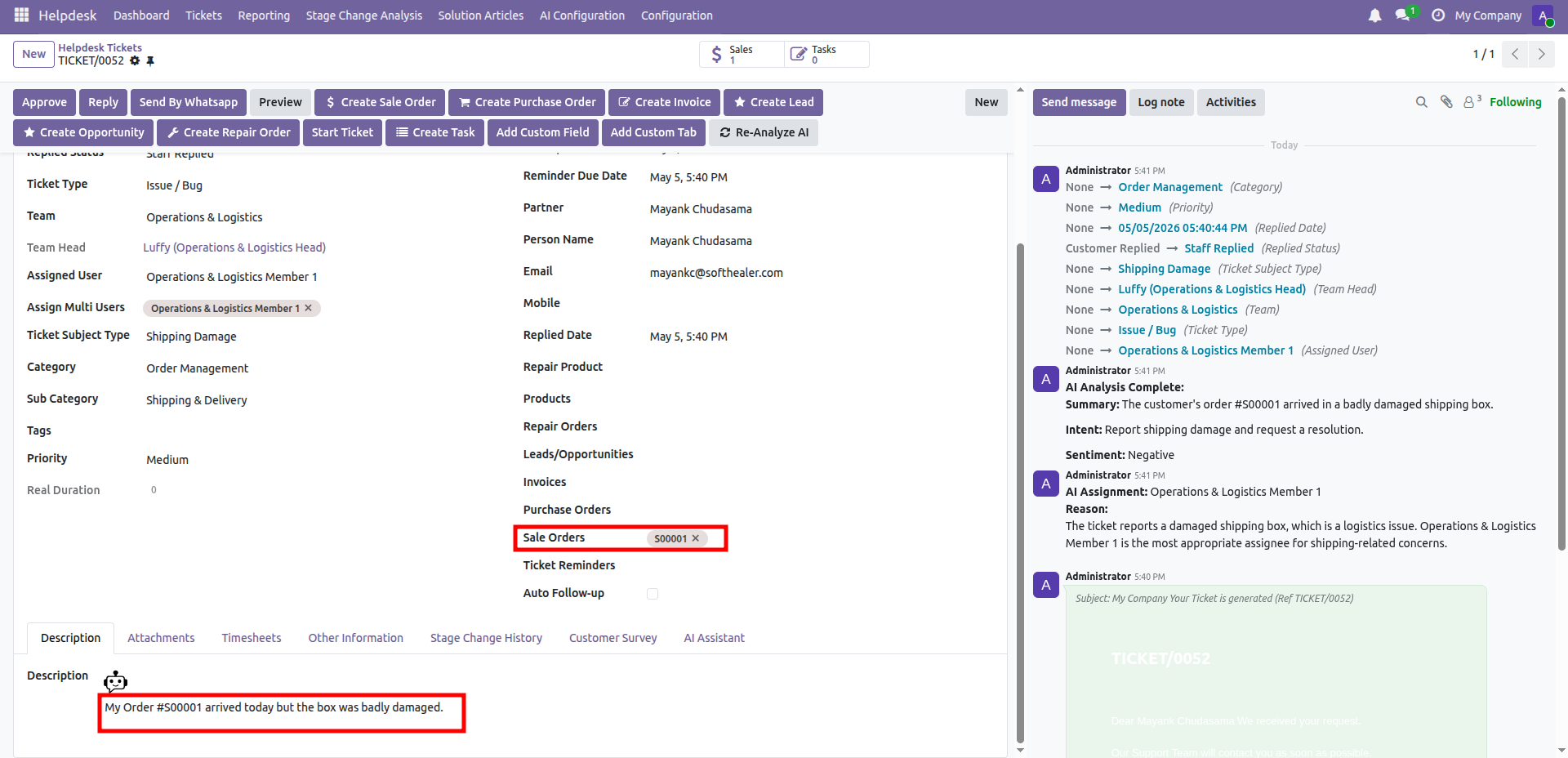
Task: Open the Tasks smart button
Action: tap(826, 54)
